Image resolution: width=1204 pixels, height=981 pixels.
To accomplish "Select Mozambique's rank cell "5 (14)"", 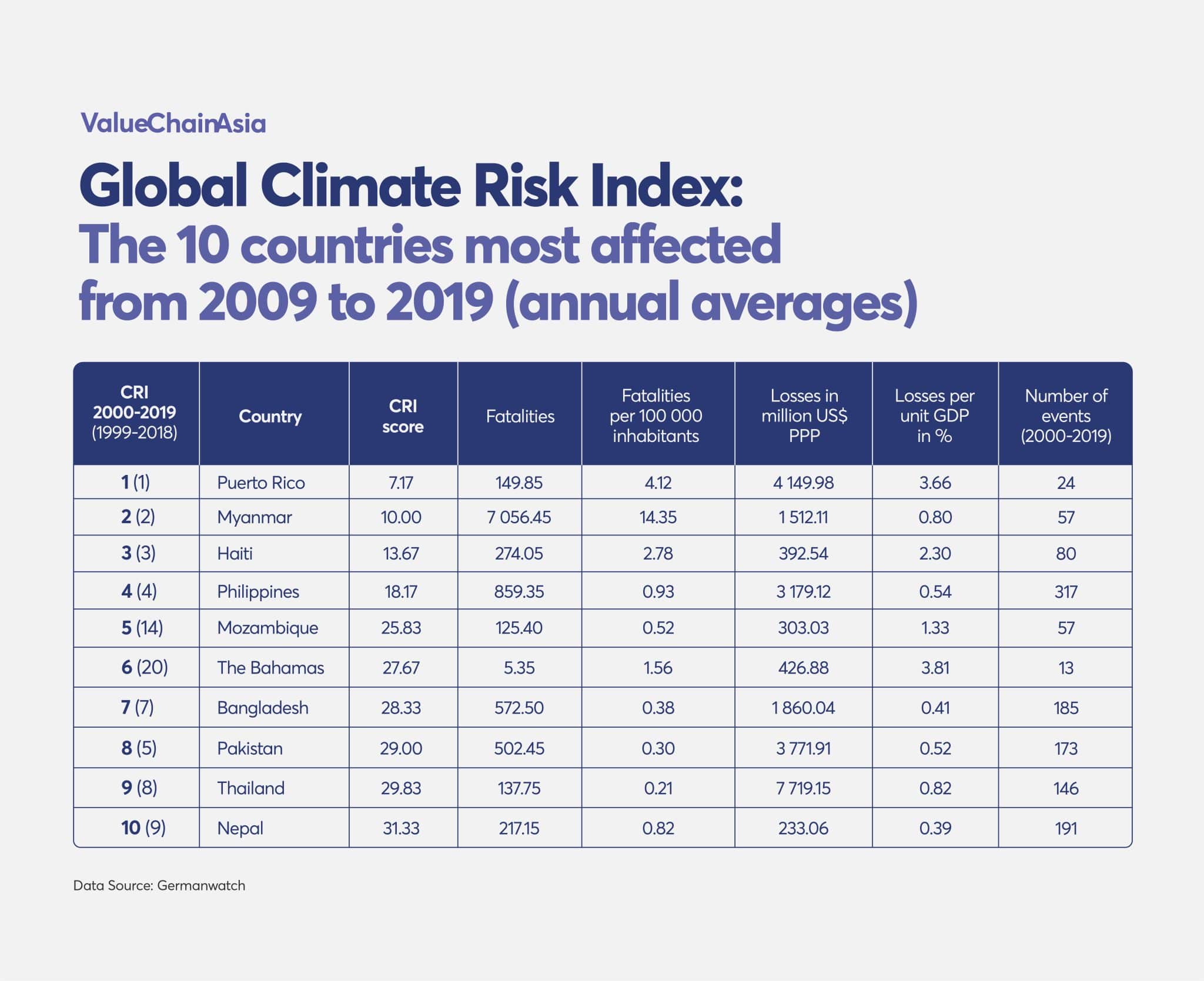I will coord(142,628).
